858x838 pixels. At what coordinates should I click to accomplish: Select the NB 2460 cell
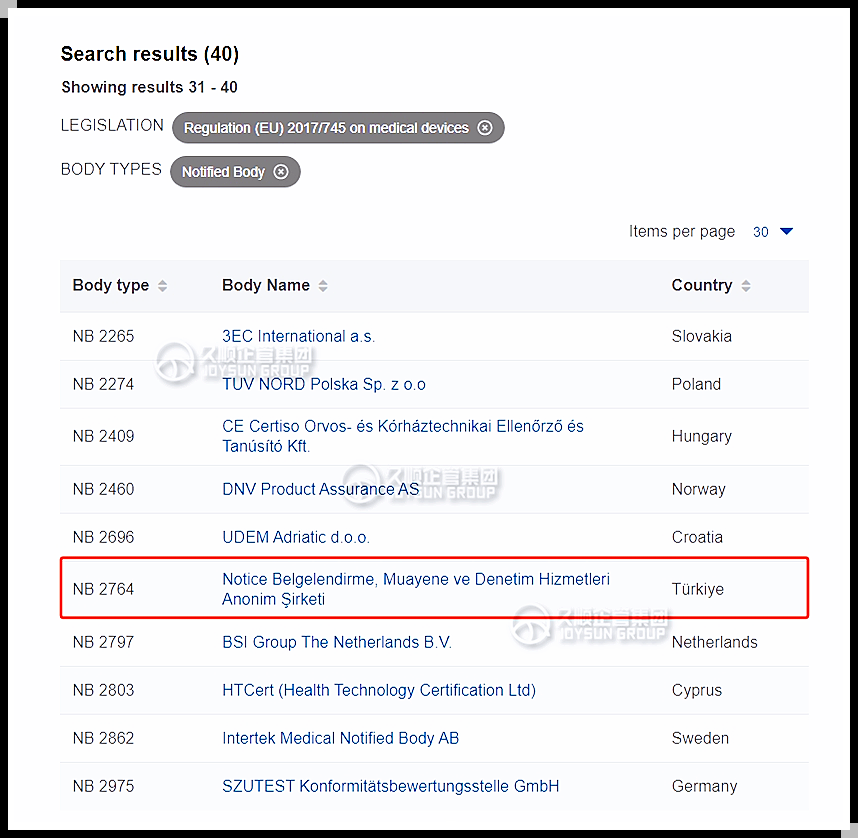(103, 489)
